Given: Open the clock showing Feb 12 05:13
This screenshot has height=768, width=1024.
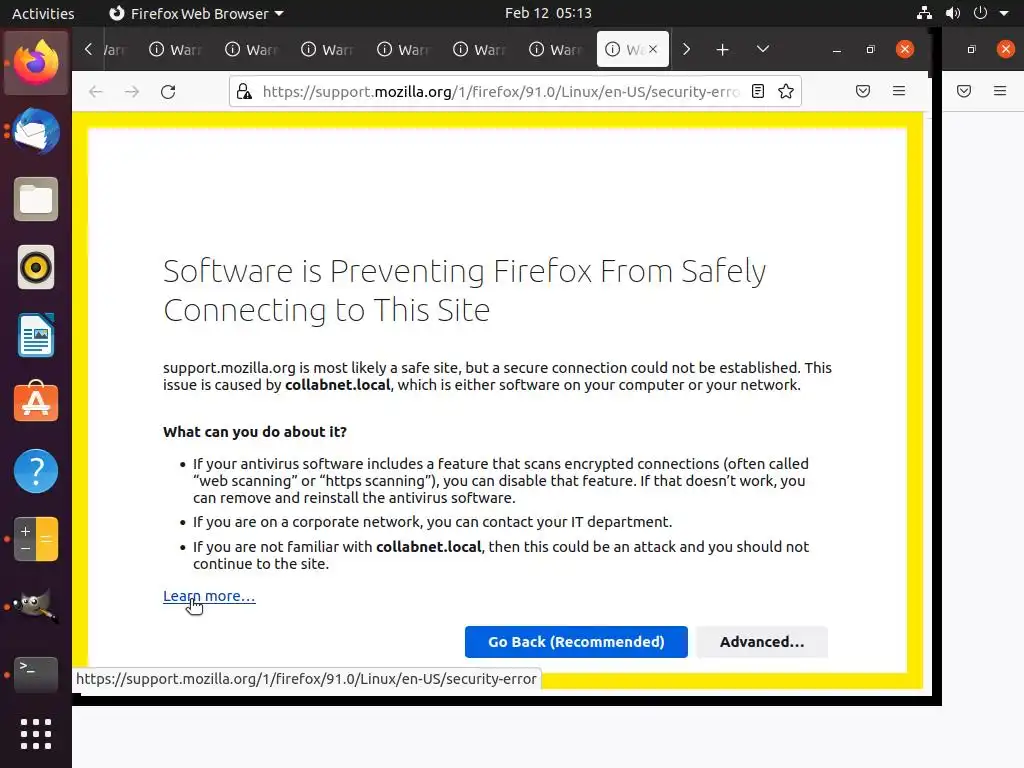Looking at the screenshot, I should (548, 13).
